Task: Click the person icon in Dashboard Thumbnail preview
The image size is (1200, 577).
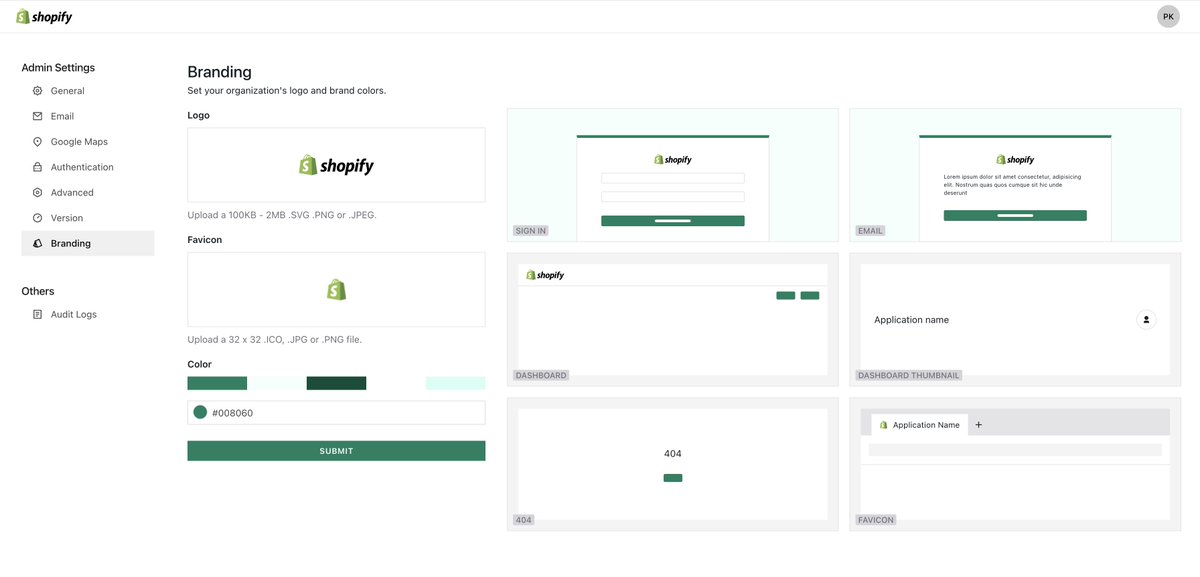Action: tap(1145, 319)
